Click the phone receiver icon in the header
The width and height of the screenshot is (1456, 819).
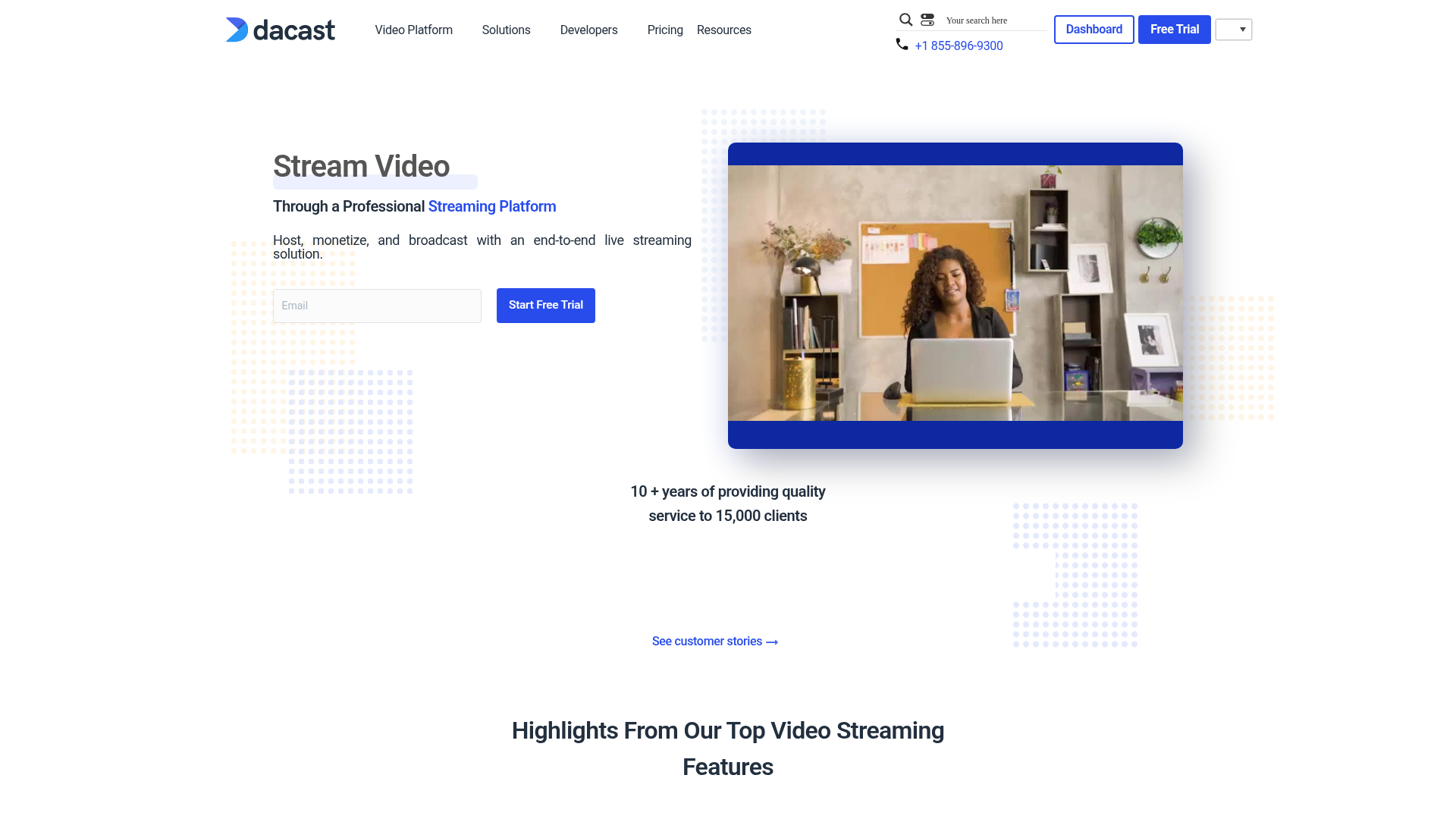(x=901, y=45)
